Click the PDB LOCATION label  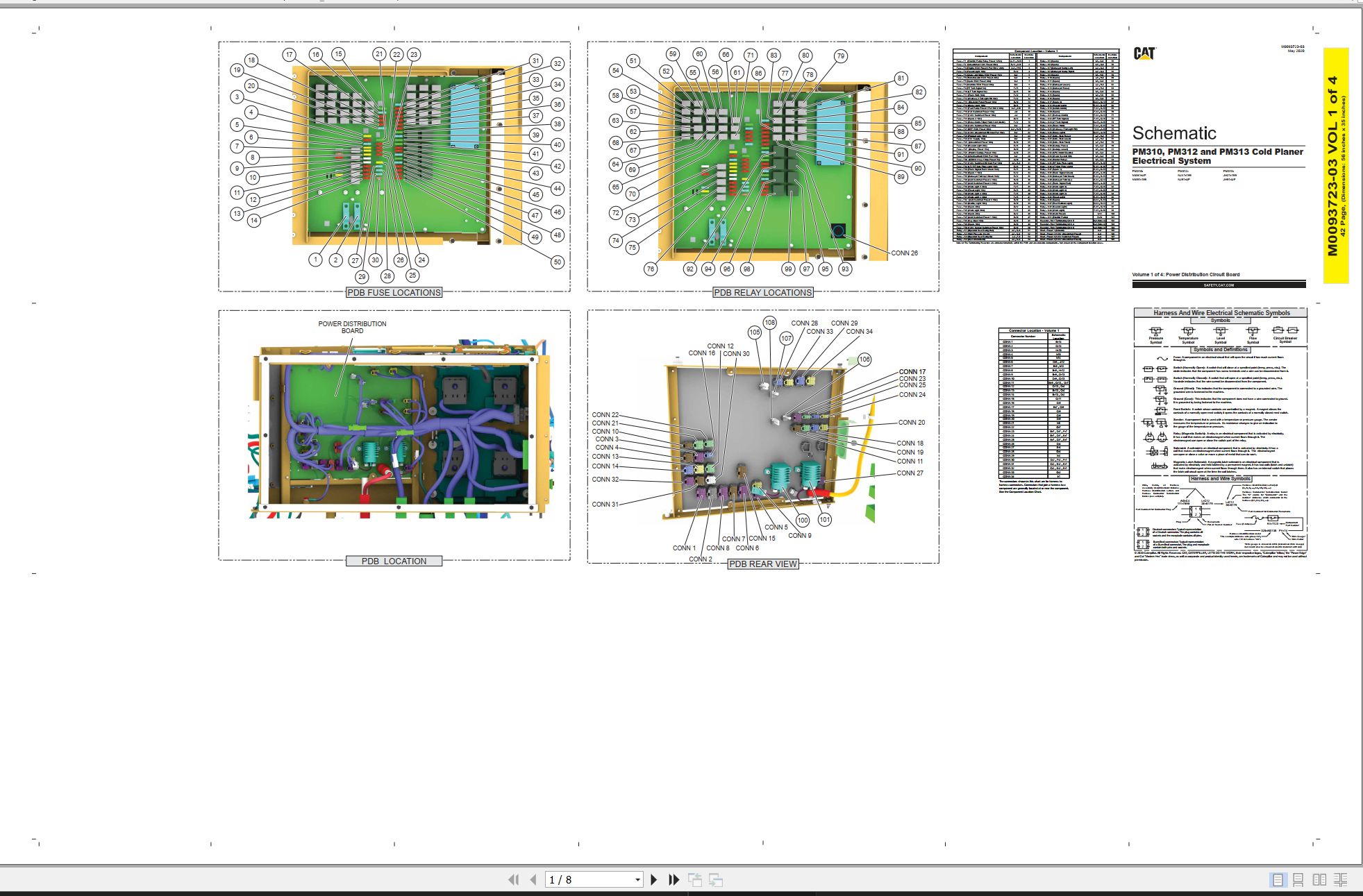tap(394, 561)
